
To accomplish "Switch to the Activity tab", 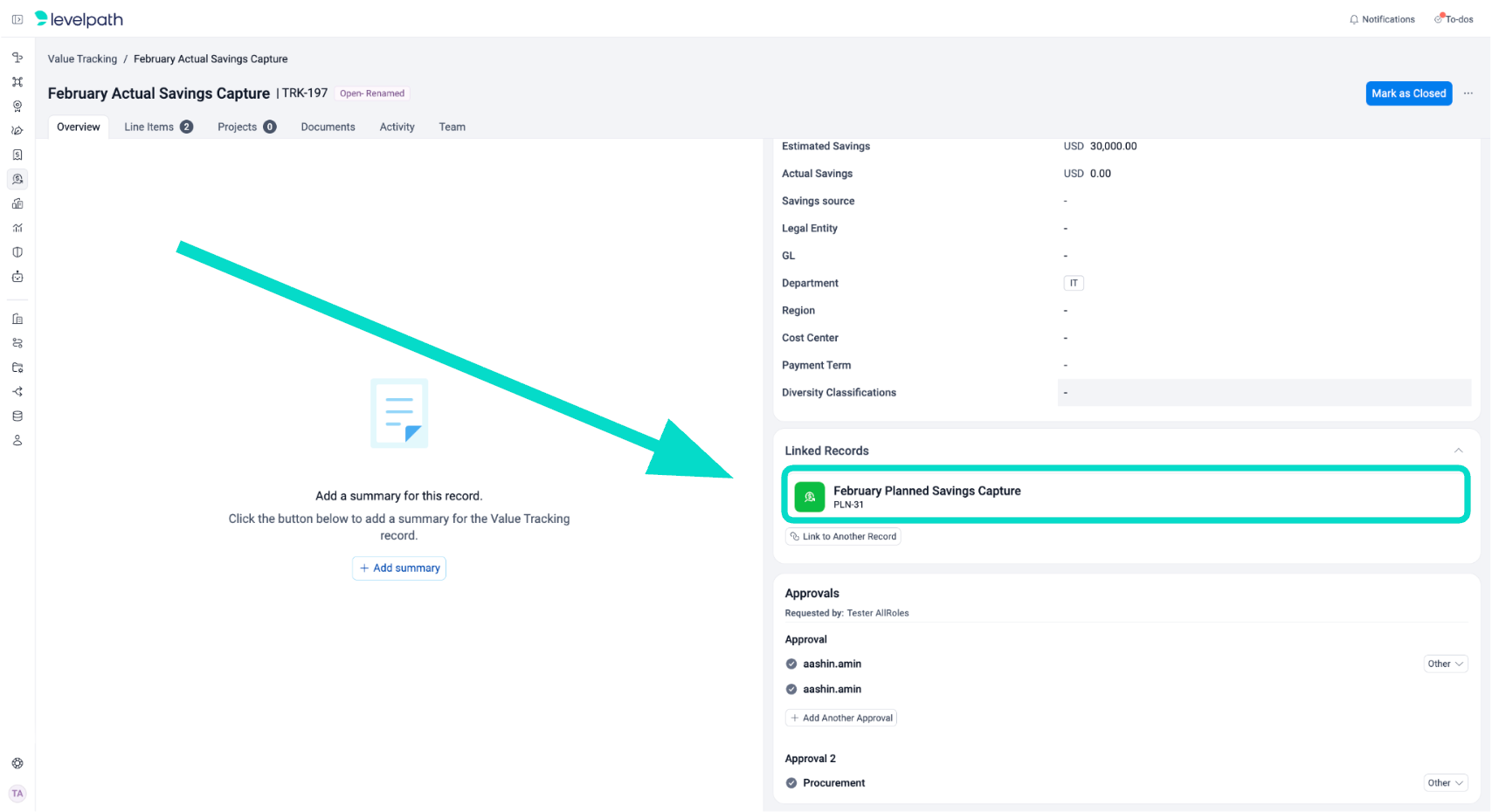I will (x=397, y=127).
